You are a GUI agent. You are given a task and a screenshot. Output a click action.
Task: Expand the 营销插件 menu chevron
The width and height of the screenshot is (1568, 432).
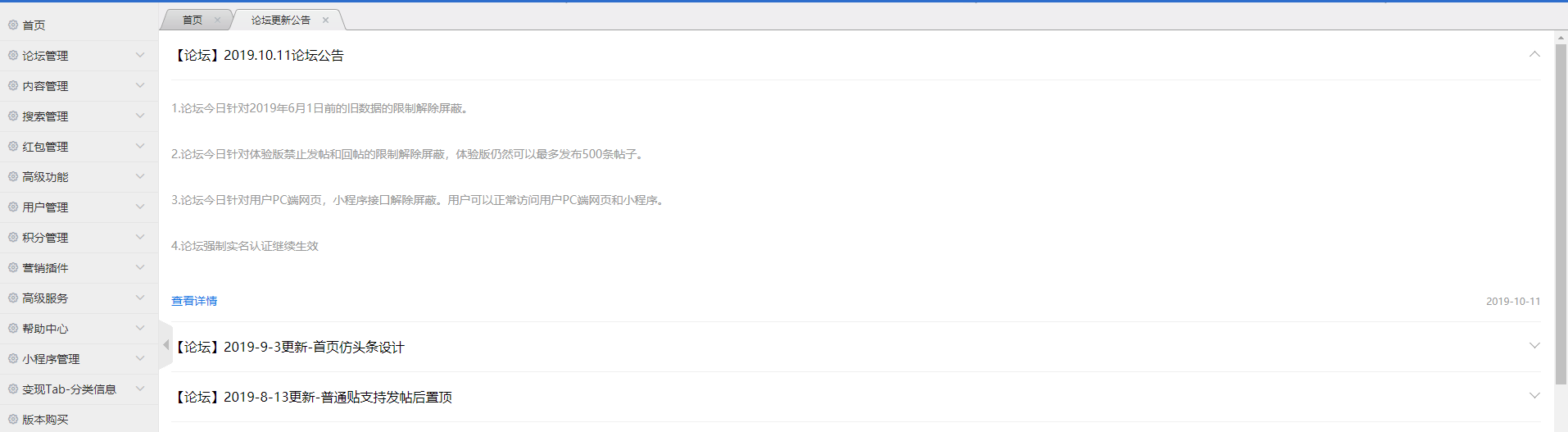140,268
